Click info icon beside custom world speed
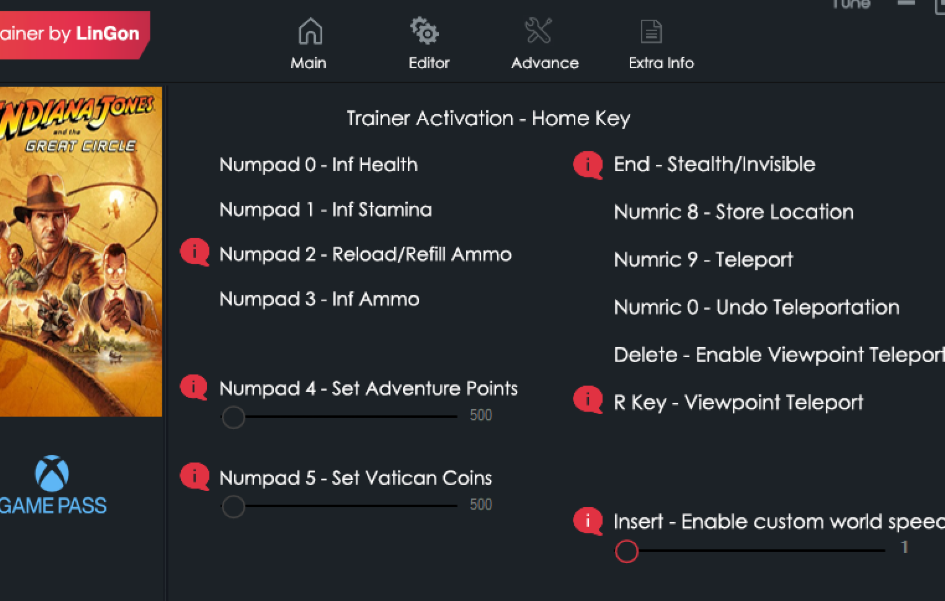 588,521
